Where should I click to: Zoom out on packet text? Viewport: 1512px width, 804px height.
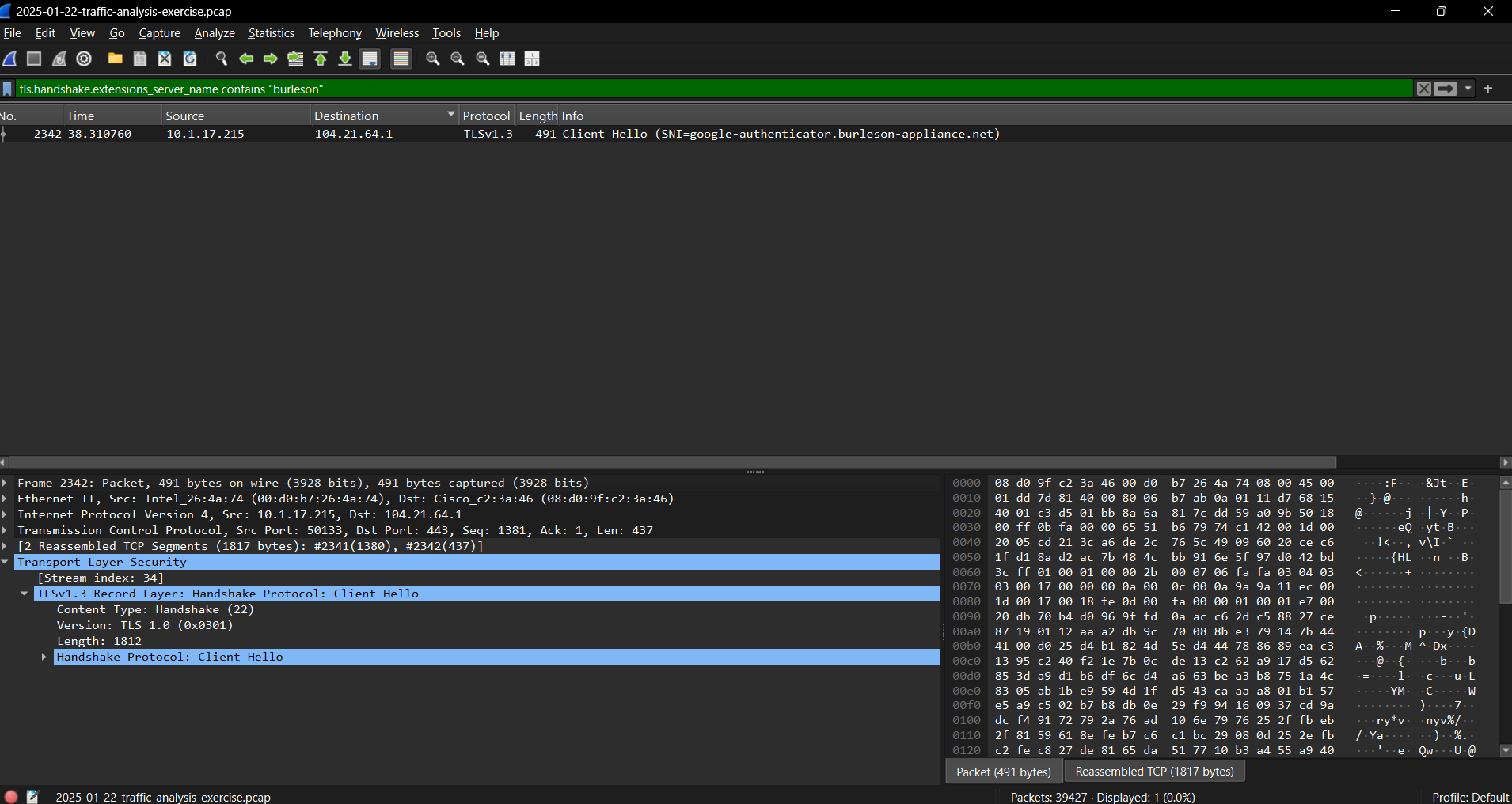point(458,59)
